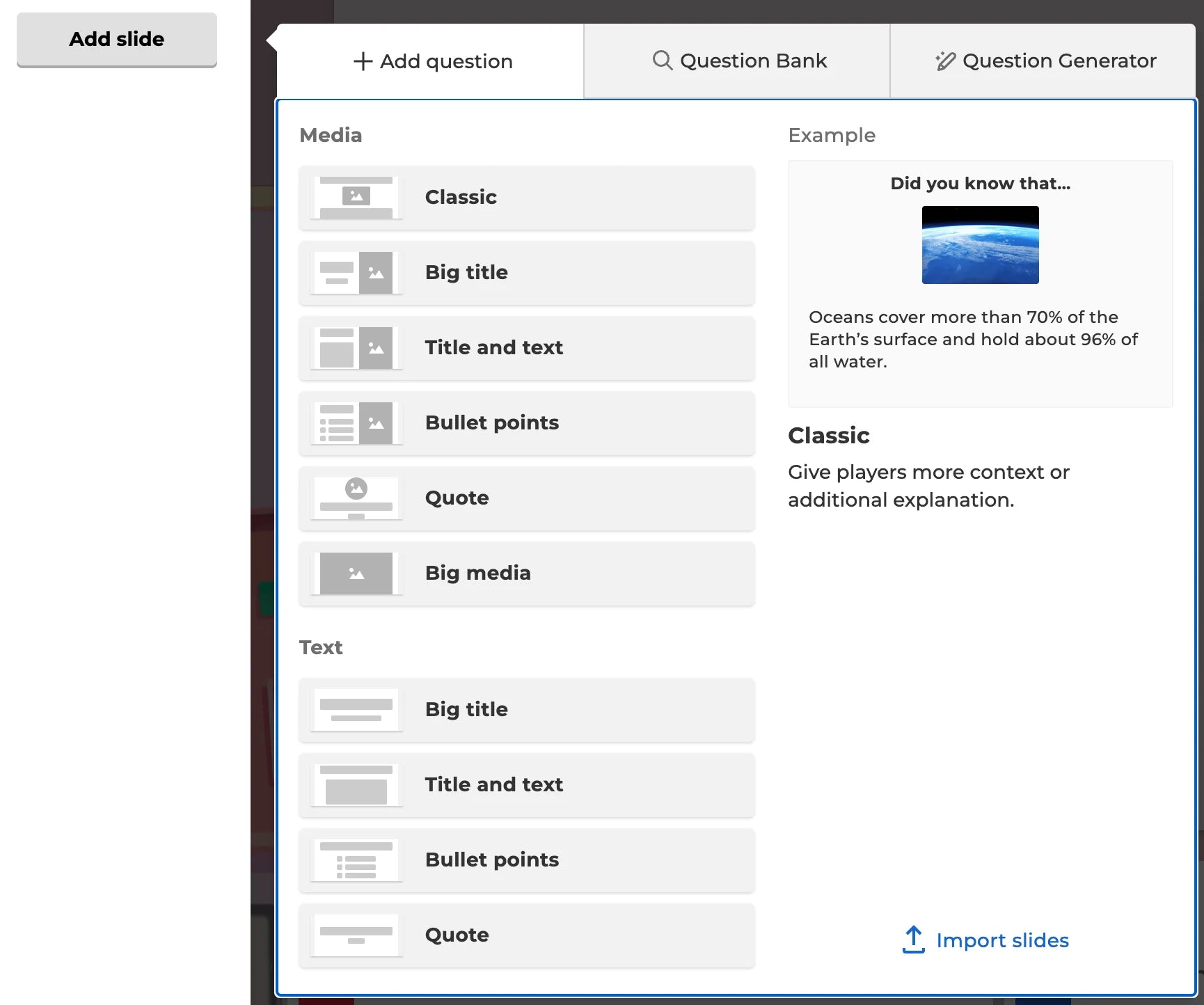Click the Text Big title layout icon
The width and height of the screenshot is (1204, 1005).
pyautogui.click(x=356, y=710)
